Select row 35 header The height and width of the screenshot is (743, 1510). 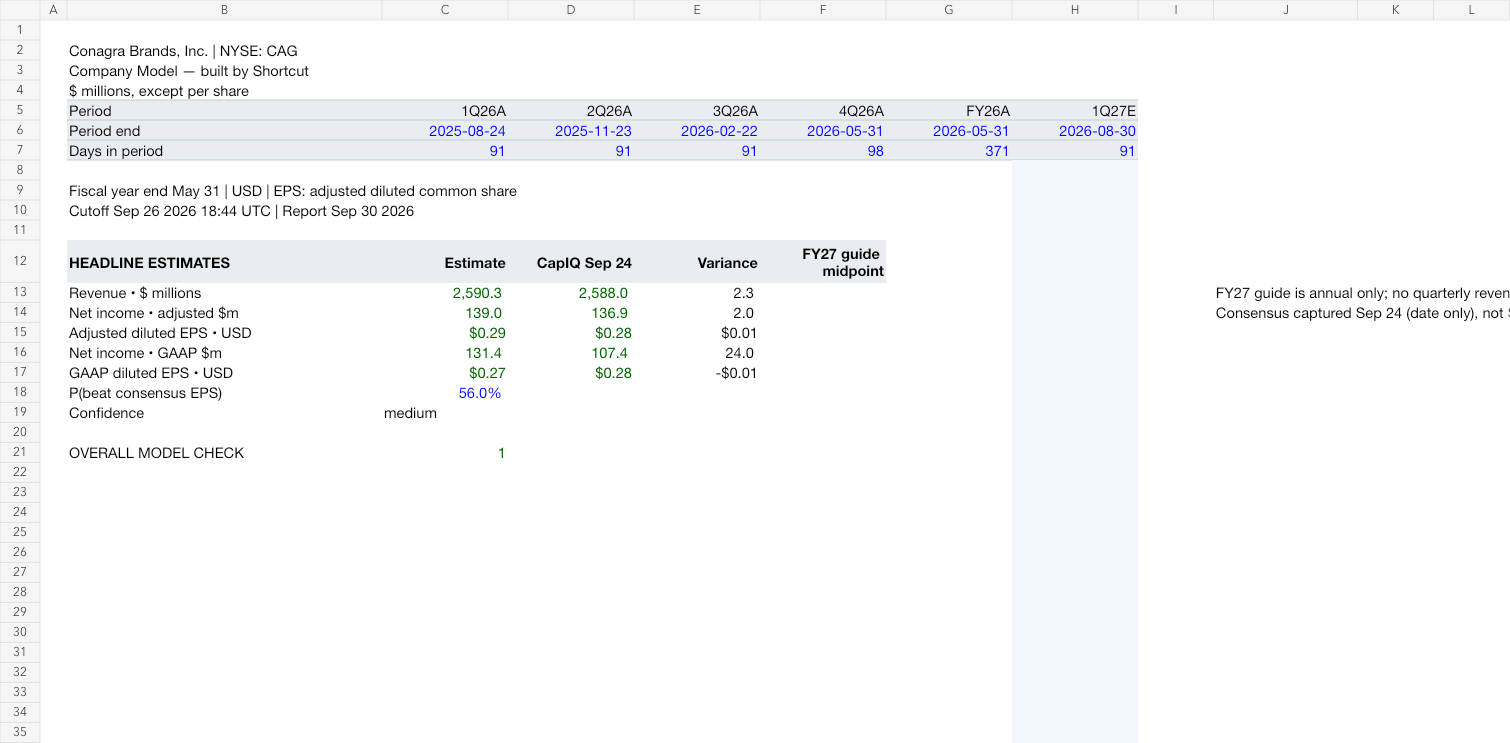click(20, 732)
